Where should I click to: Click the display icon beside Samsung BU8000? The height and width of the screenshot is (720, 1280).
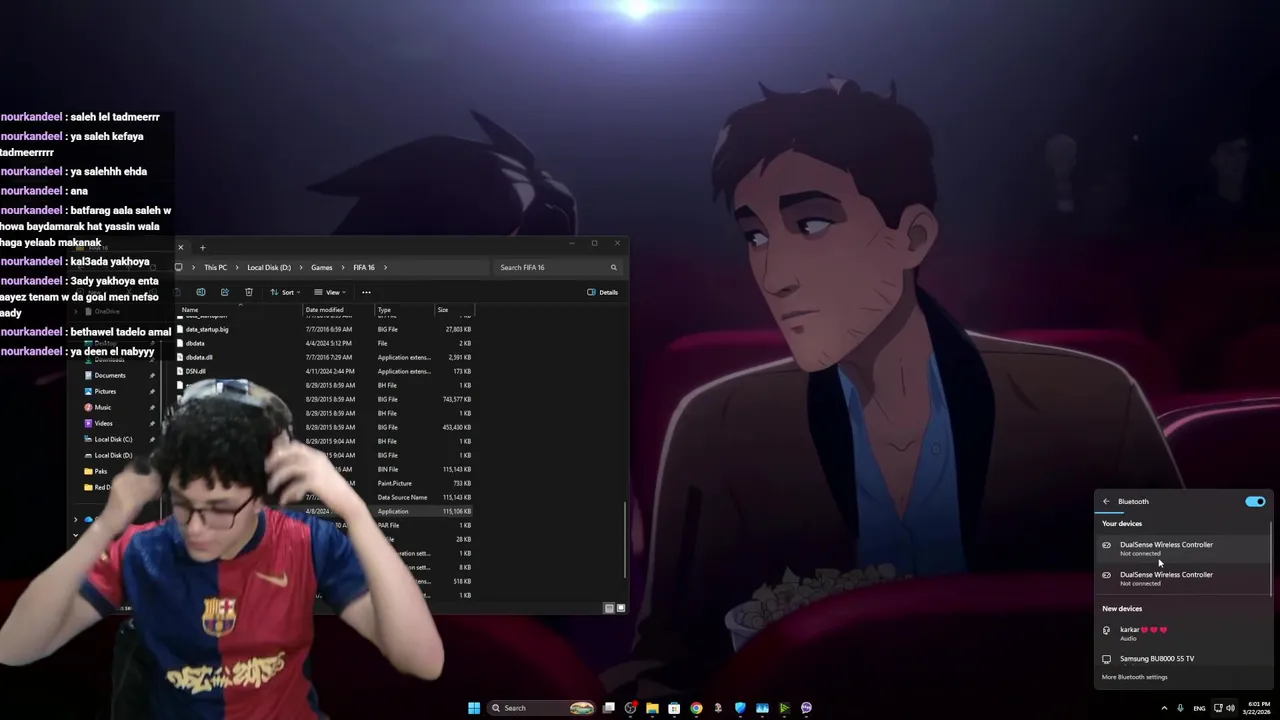coord(1106,659)
